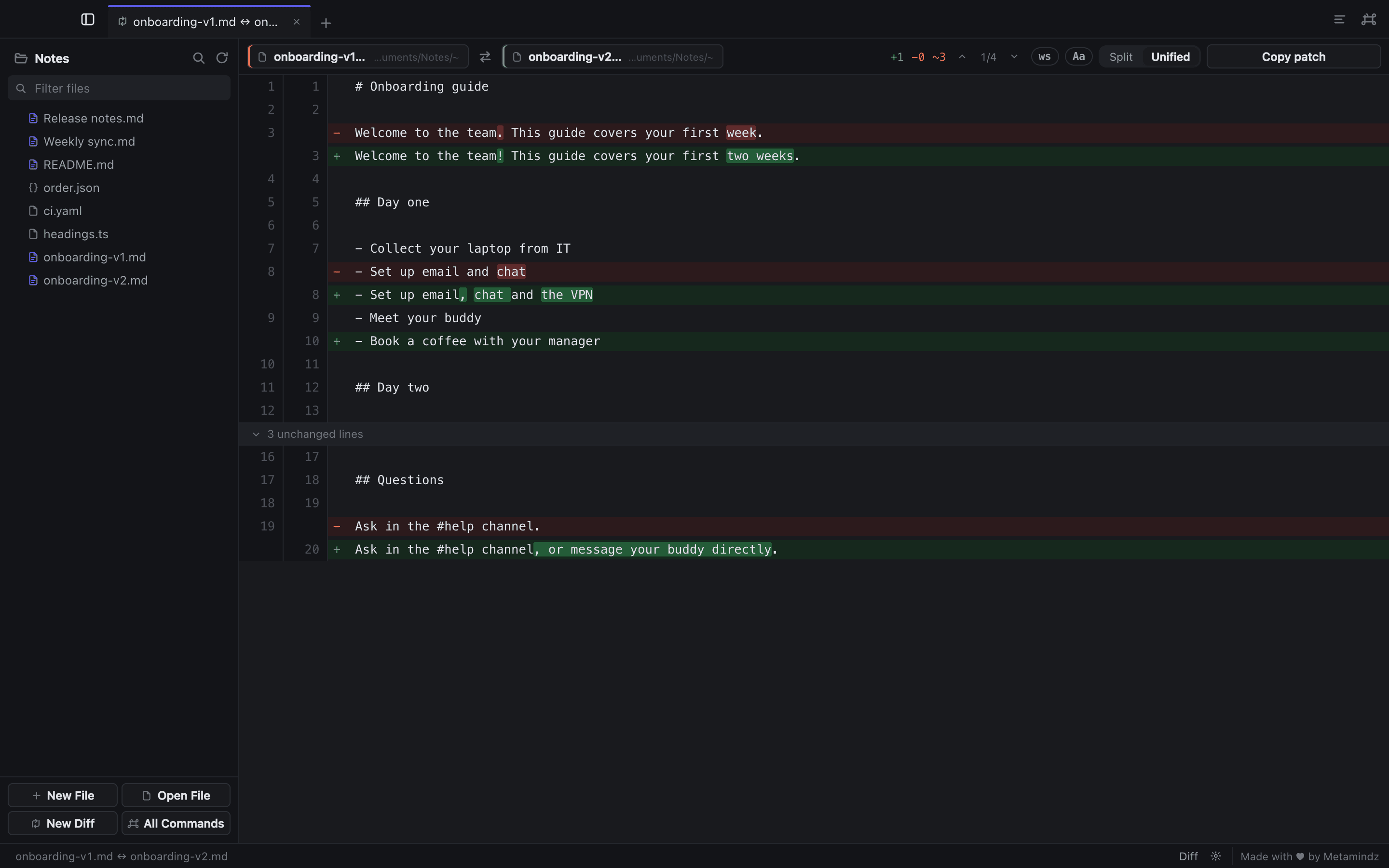Toggle the sidebar panel icon

click(x=87, y=20)
